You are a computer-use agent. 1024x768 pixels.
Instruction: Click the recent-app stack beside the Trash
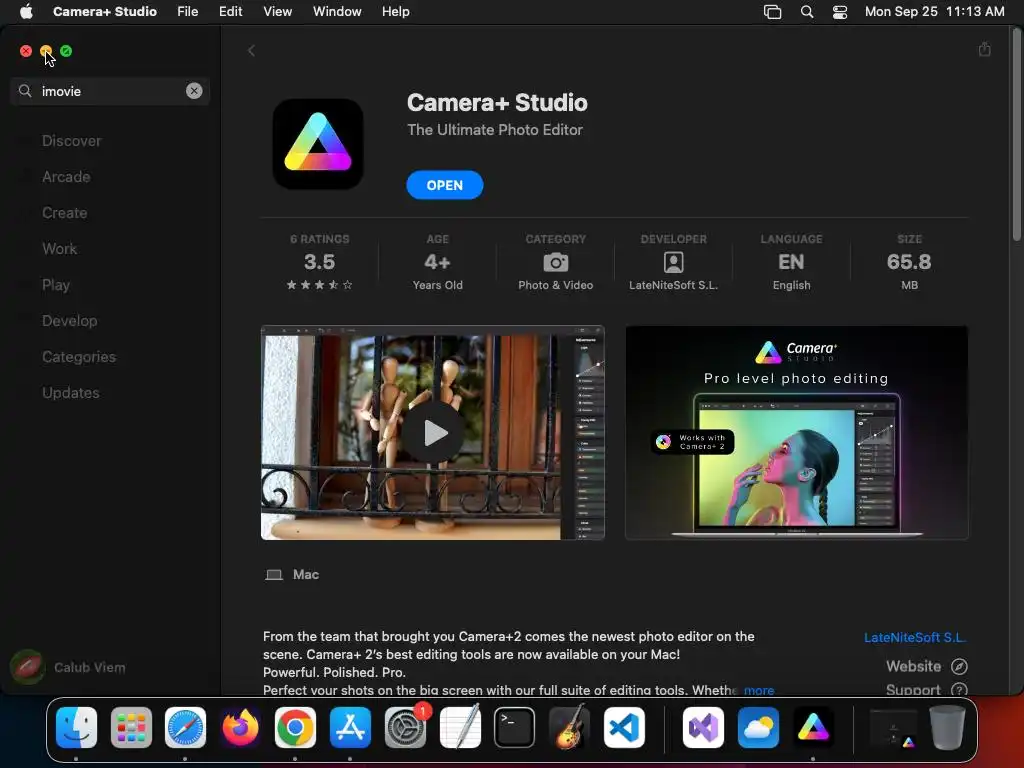(893, 727)
